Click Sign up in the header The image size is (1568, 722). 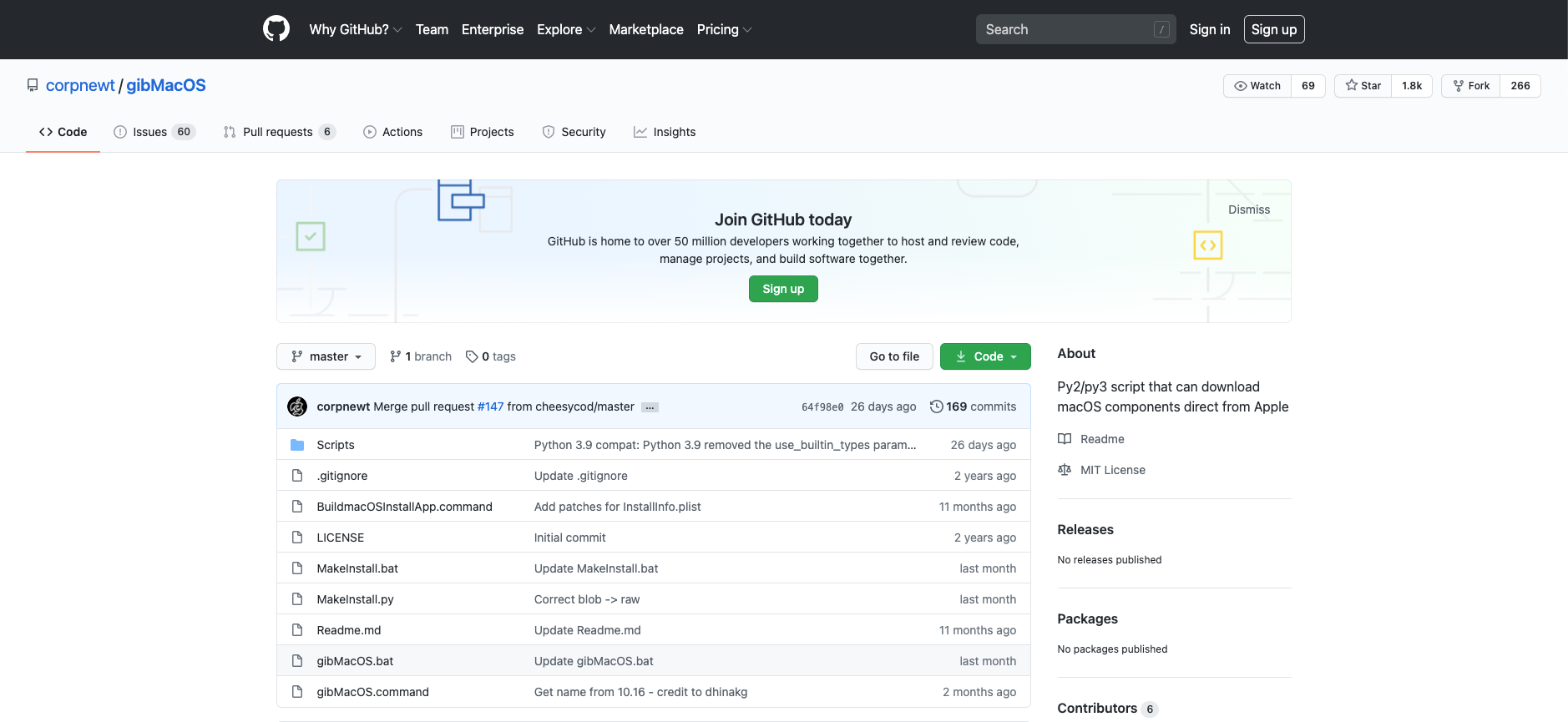[1274, 29]
